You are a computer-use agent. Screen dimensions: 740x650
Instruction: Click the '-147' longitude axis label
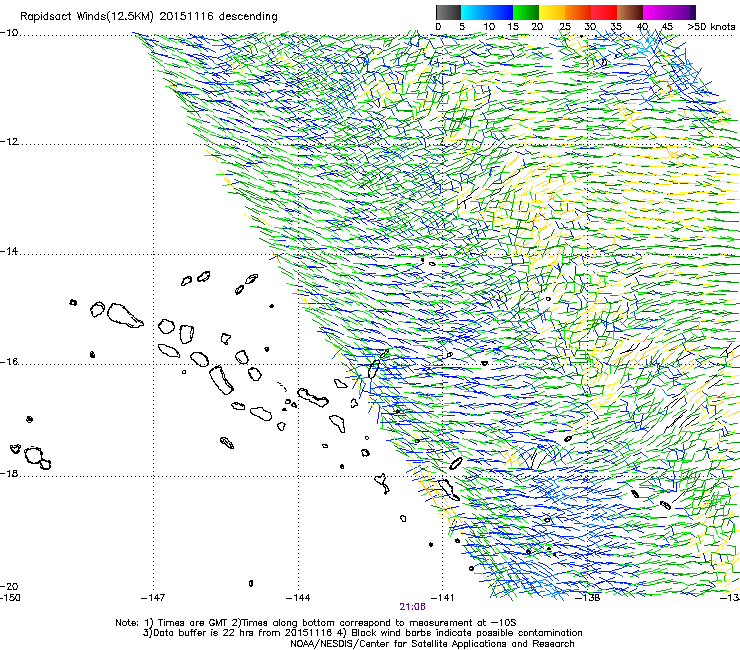pos(153,598)
